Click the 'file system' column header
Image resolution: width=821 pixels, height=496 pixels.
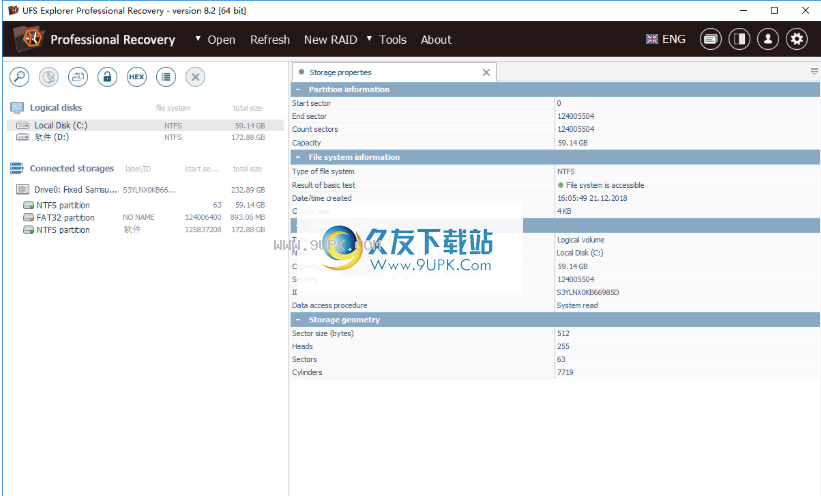(x=173, y=108)
